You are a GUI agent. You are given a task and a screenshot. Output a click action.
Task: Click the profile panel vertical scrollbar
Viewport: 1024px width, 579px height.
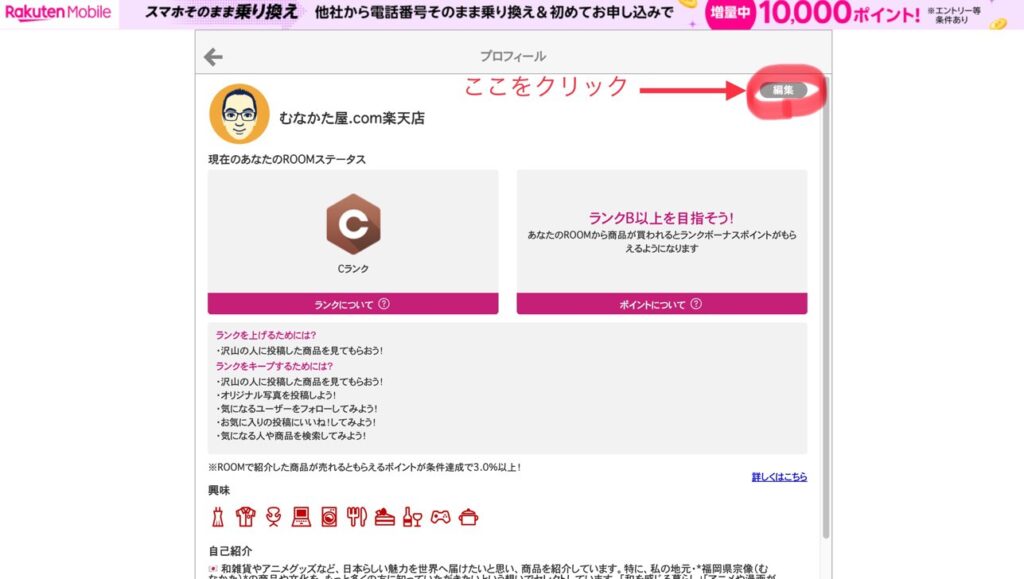(825, 300)
